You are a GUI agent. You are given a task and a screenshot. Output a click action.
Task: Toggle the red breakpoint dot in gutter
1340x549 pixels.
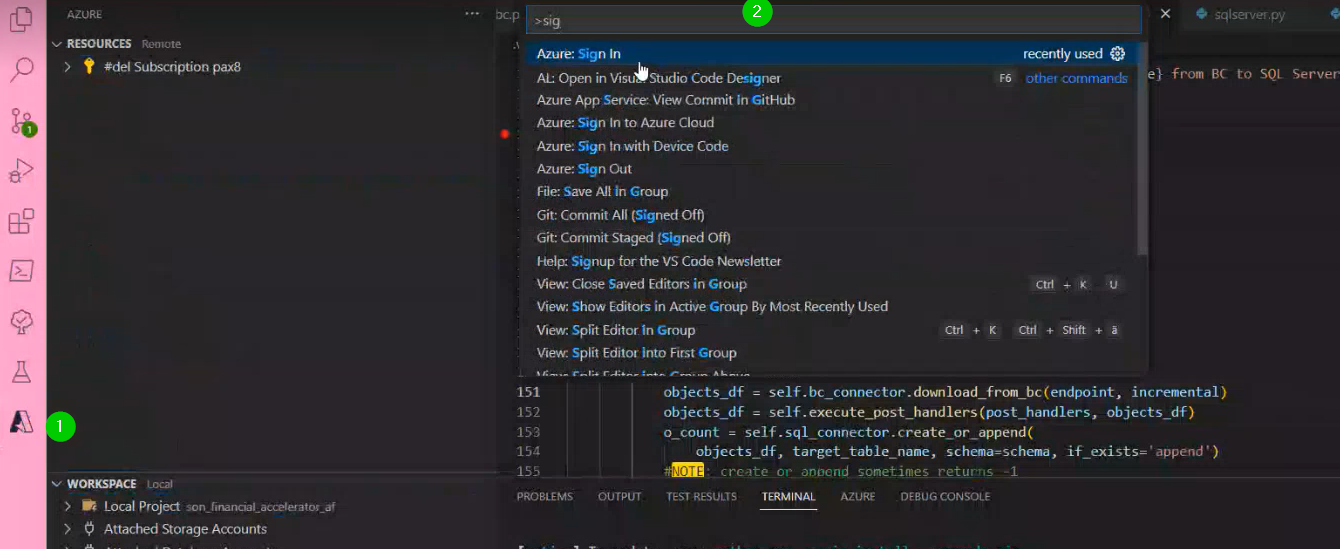pos(505,133)
